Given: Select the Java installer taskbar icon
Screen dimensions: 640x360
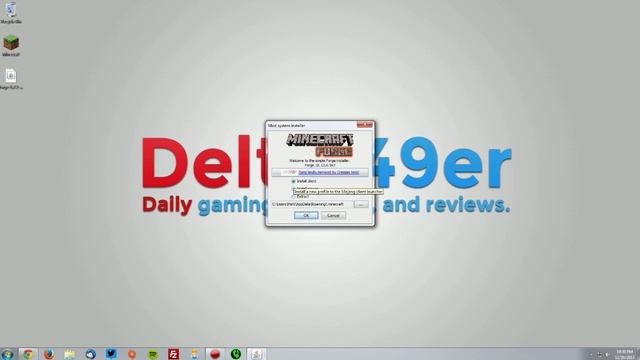Looking at the screenshot, I should coord(257,354).
